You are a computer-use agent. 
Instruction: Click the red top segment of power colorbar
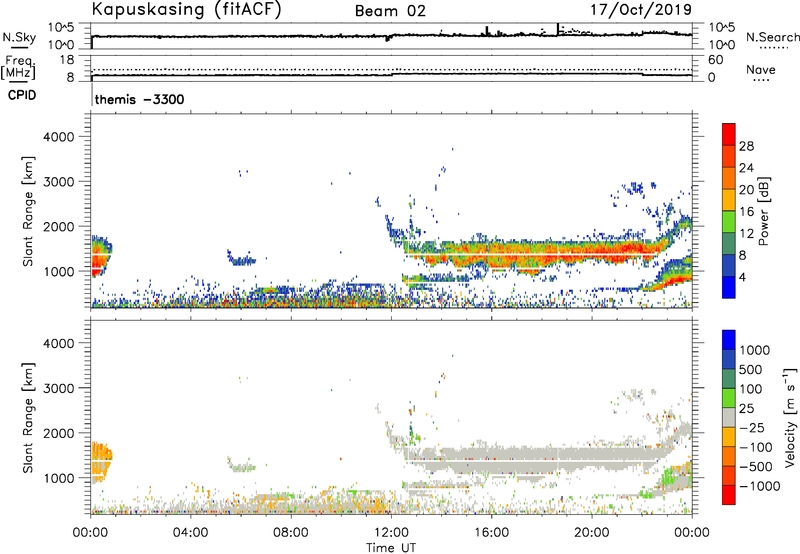coord(729,134)
